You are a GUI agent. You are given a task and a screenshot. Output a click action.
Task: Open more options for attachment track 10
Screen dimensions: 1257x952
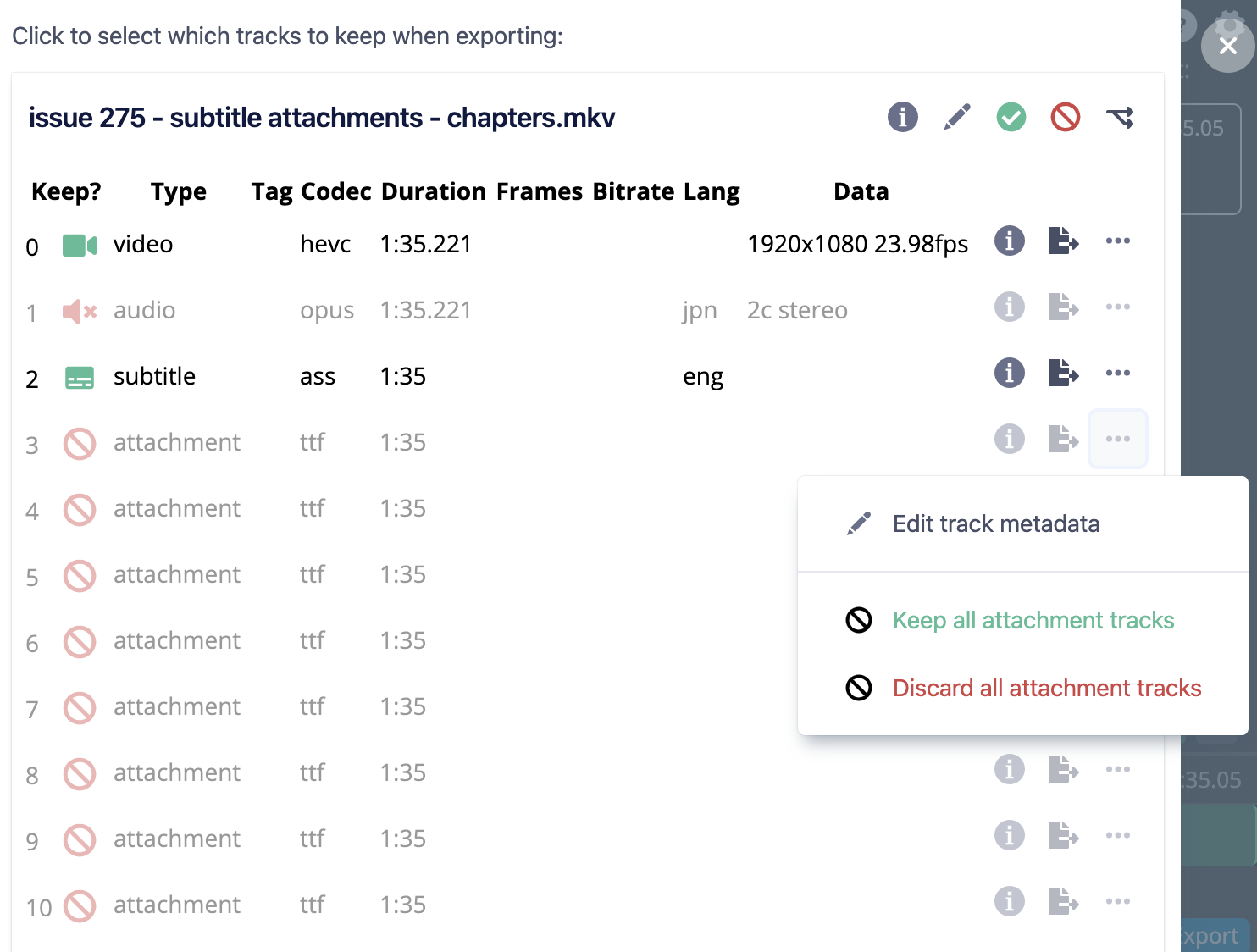tap(1118, 901)
